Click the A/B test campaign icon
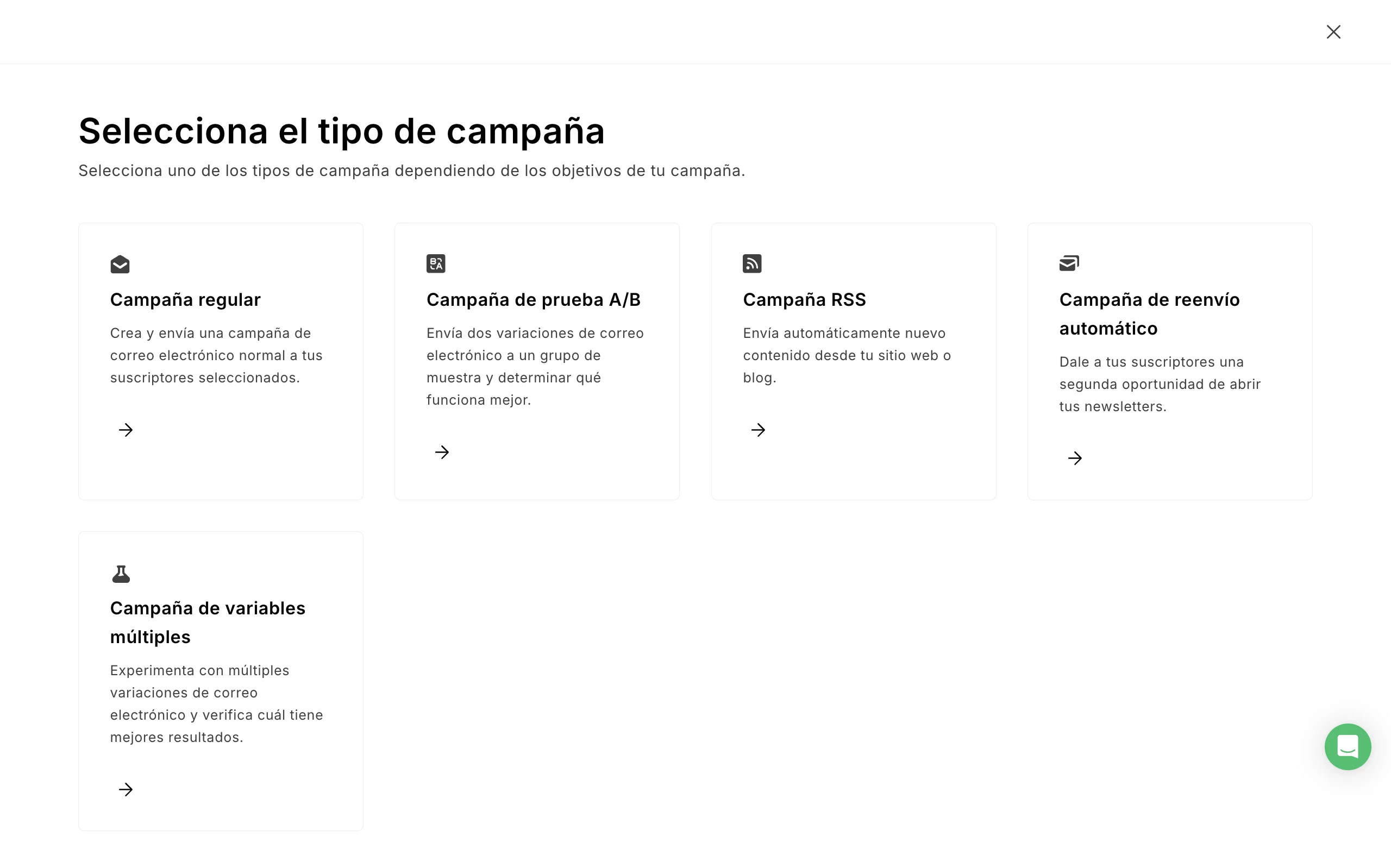The width and height of the screenshot is (1391, 868). click(436, 263)
